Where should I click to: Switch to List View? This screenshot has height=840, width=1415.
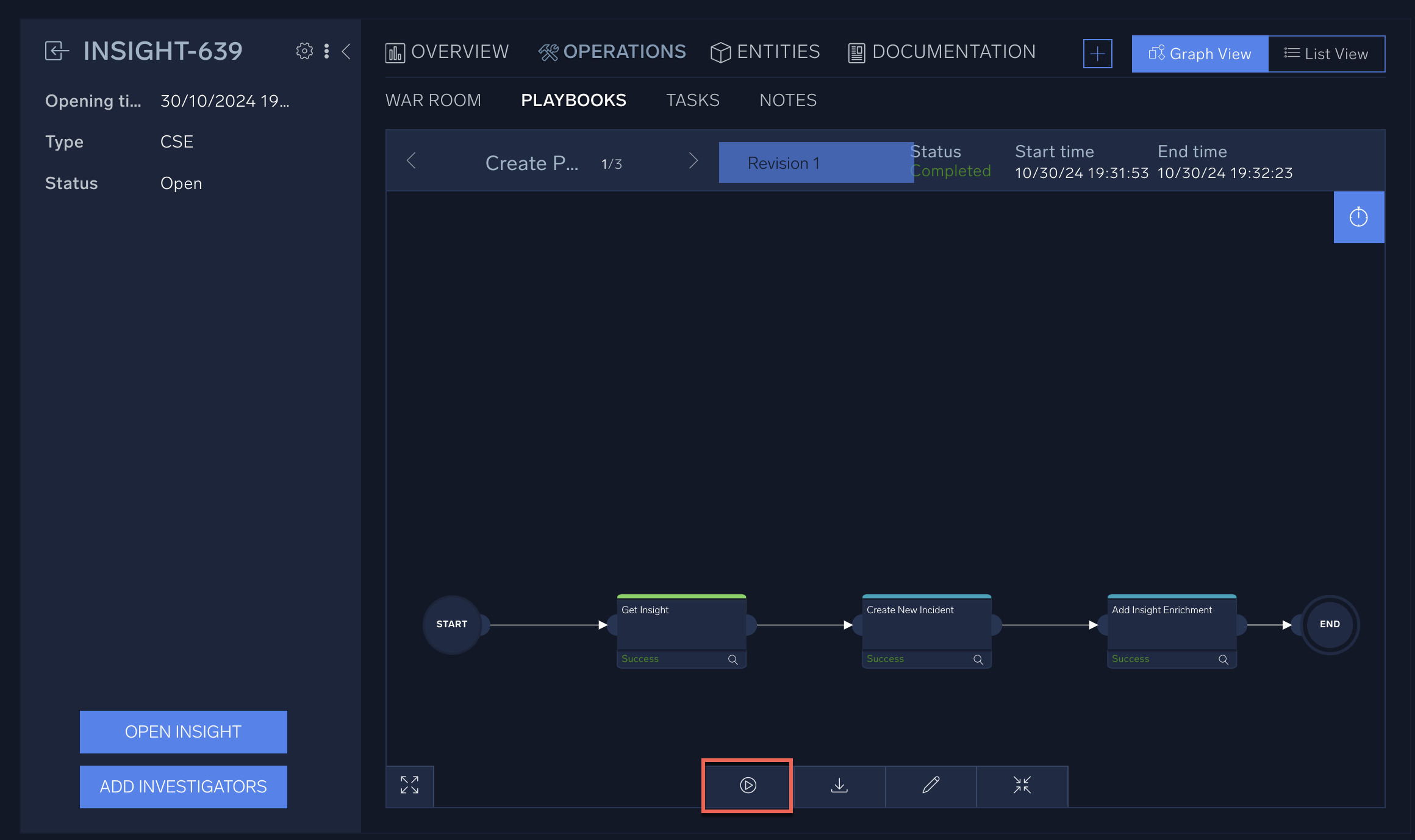point(1327,54)
